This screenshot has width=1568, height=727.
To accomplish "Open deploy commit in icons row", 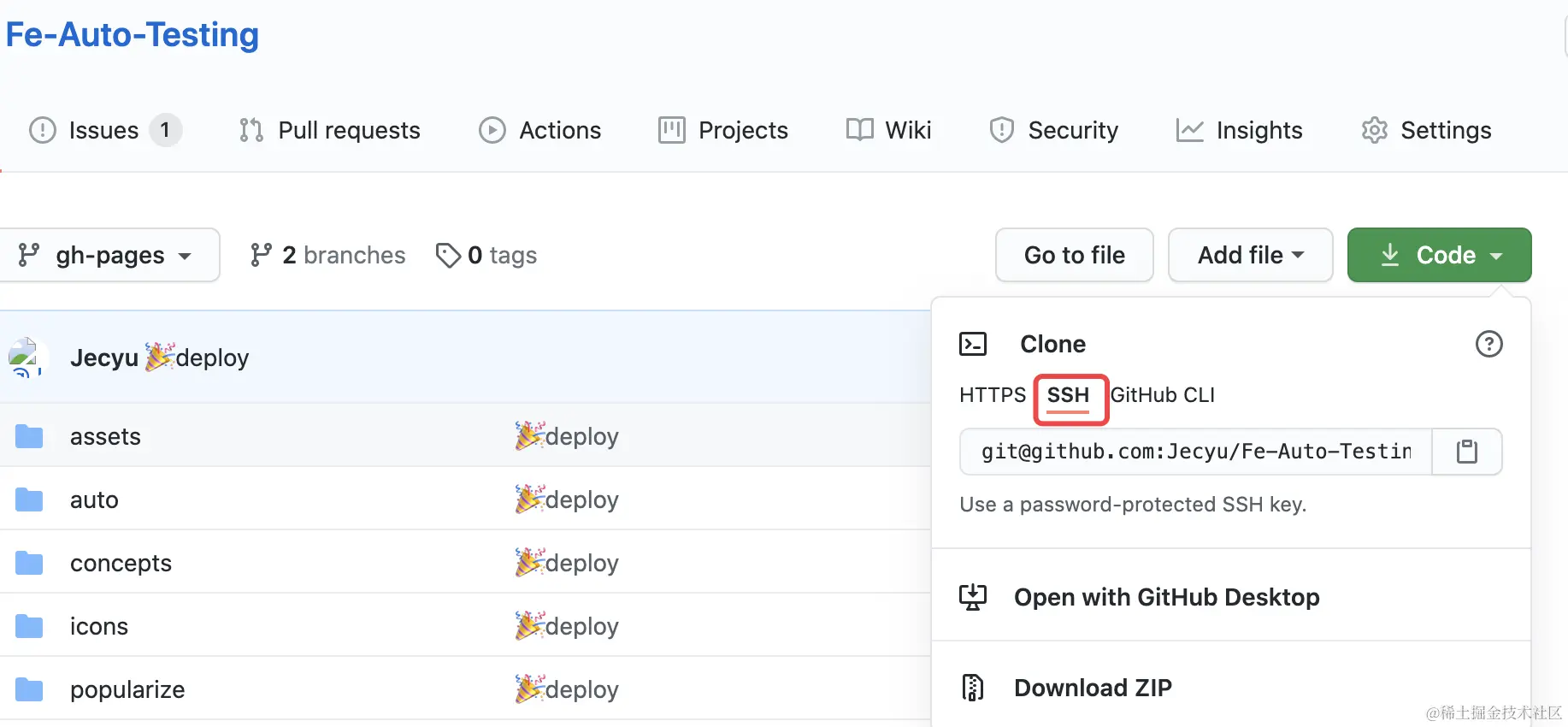I will [x=567, y=626].
